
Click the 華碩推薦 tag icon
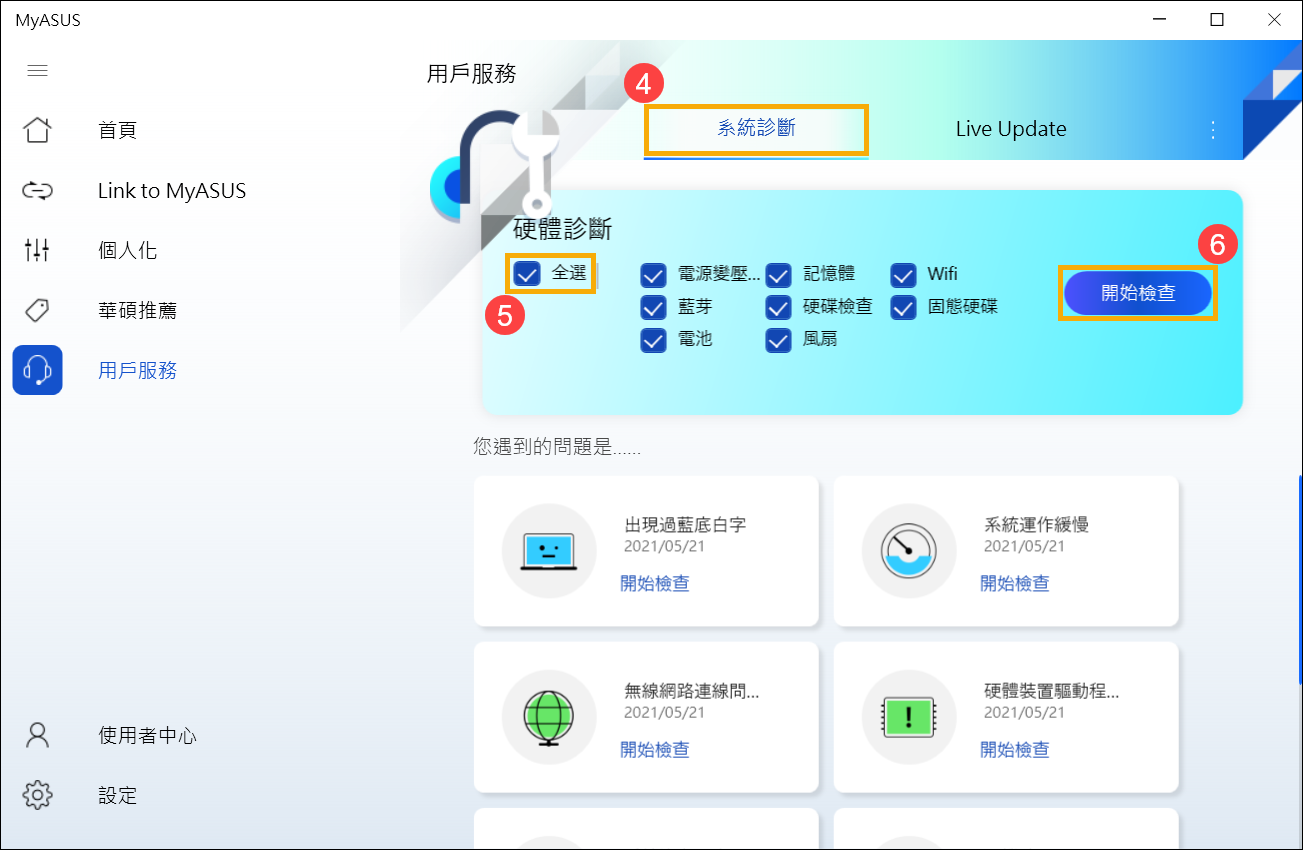[38, 310]
